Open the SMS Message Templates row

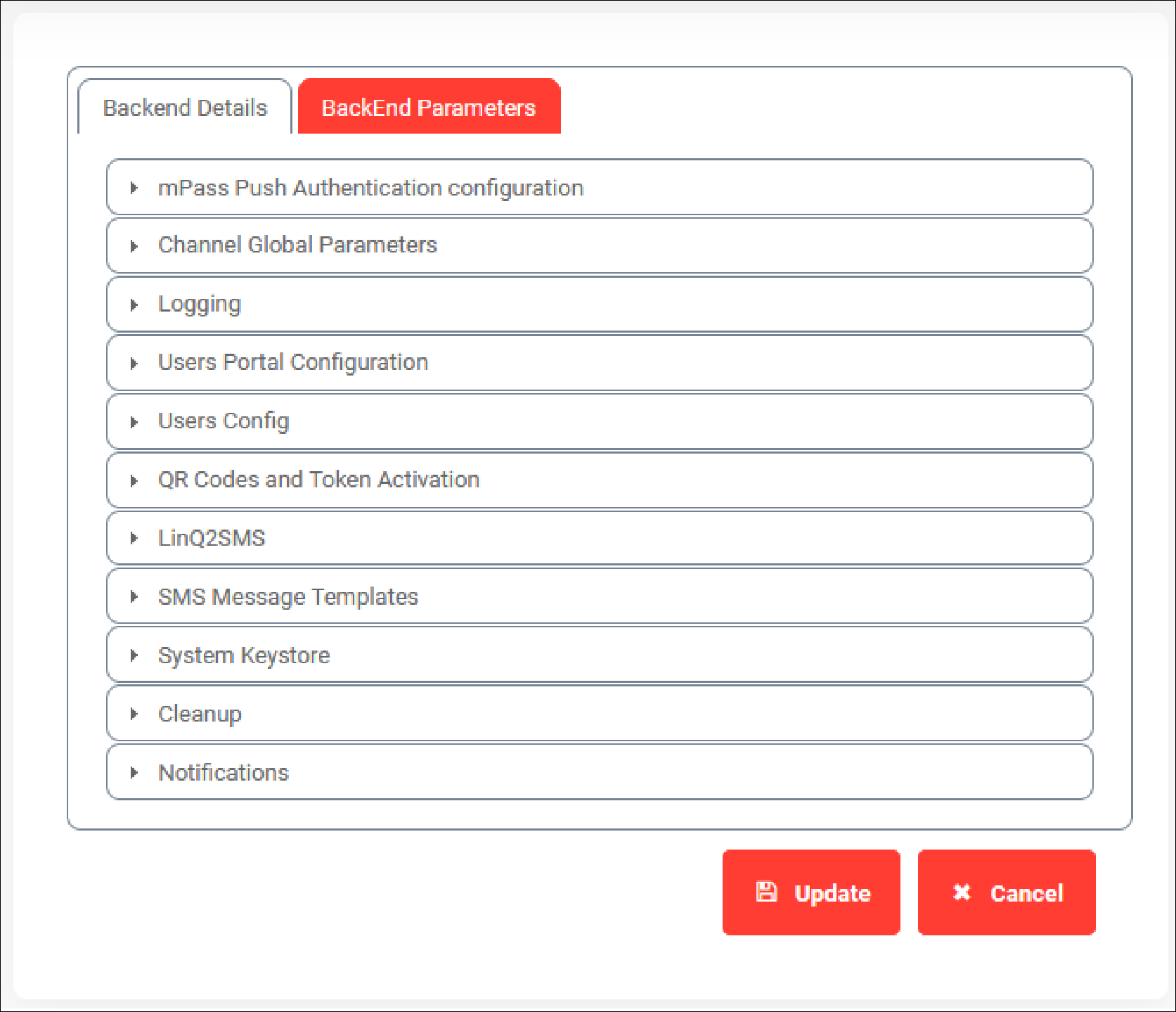tap(600, 596)
